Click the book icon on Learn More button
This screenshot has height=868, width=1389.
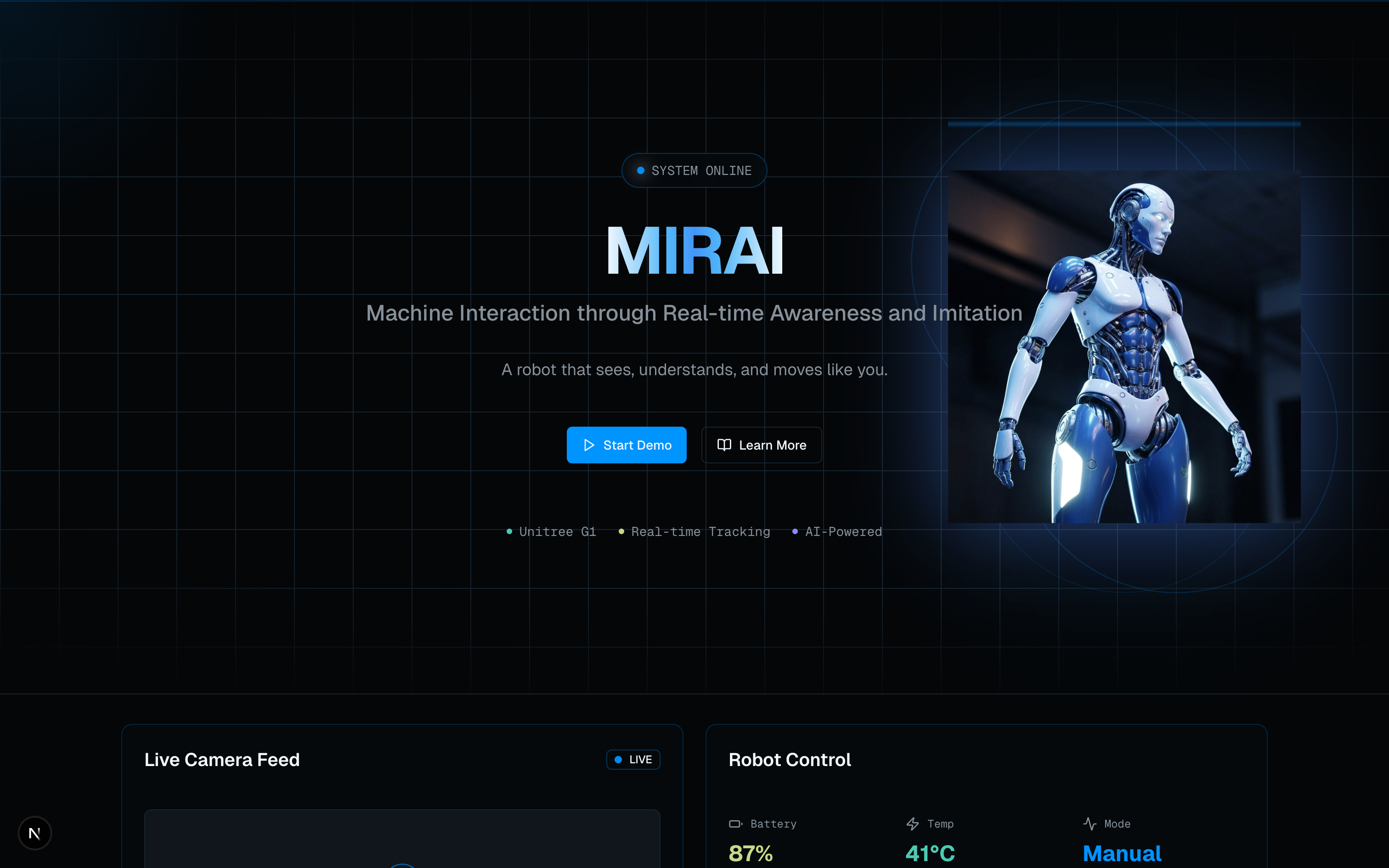pos(724,445)
